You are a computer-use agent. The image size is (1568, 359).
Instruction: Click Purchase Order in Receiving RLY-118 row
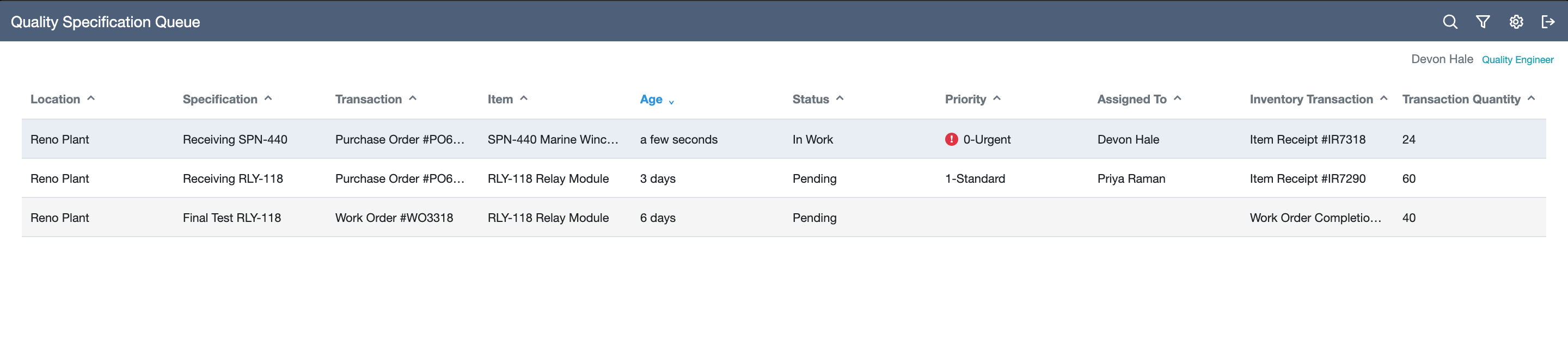(x=399, y=178)
